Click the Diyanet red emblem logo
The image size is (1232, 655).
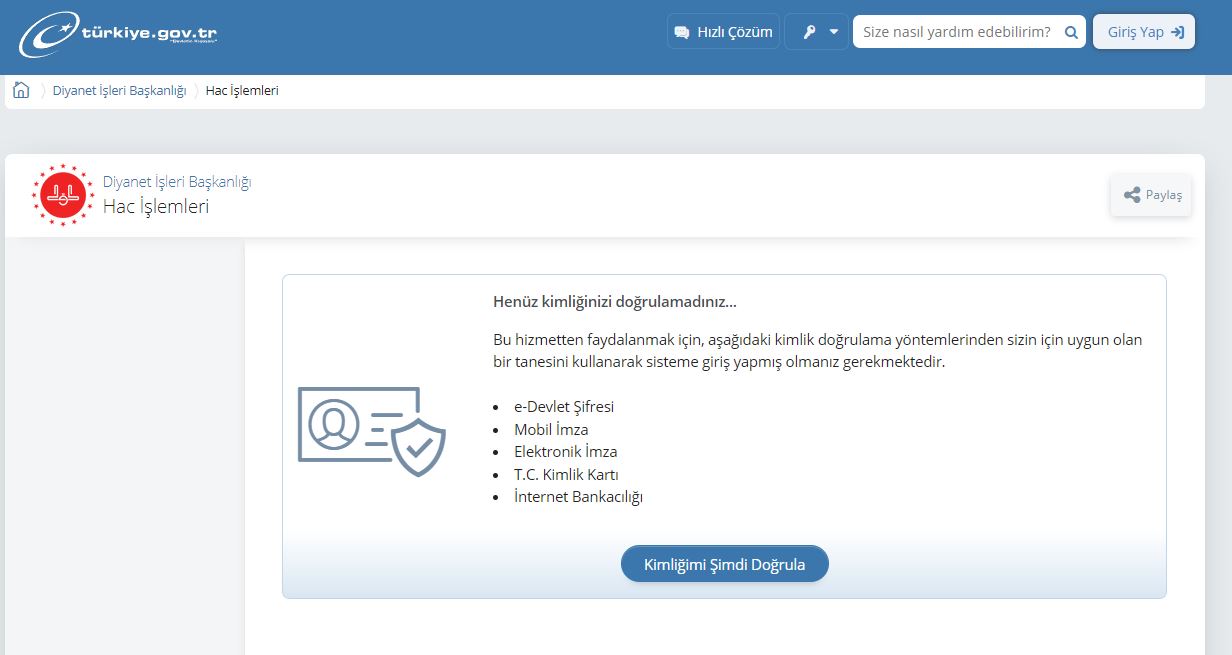(x=62, y=195)
